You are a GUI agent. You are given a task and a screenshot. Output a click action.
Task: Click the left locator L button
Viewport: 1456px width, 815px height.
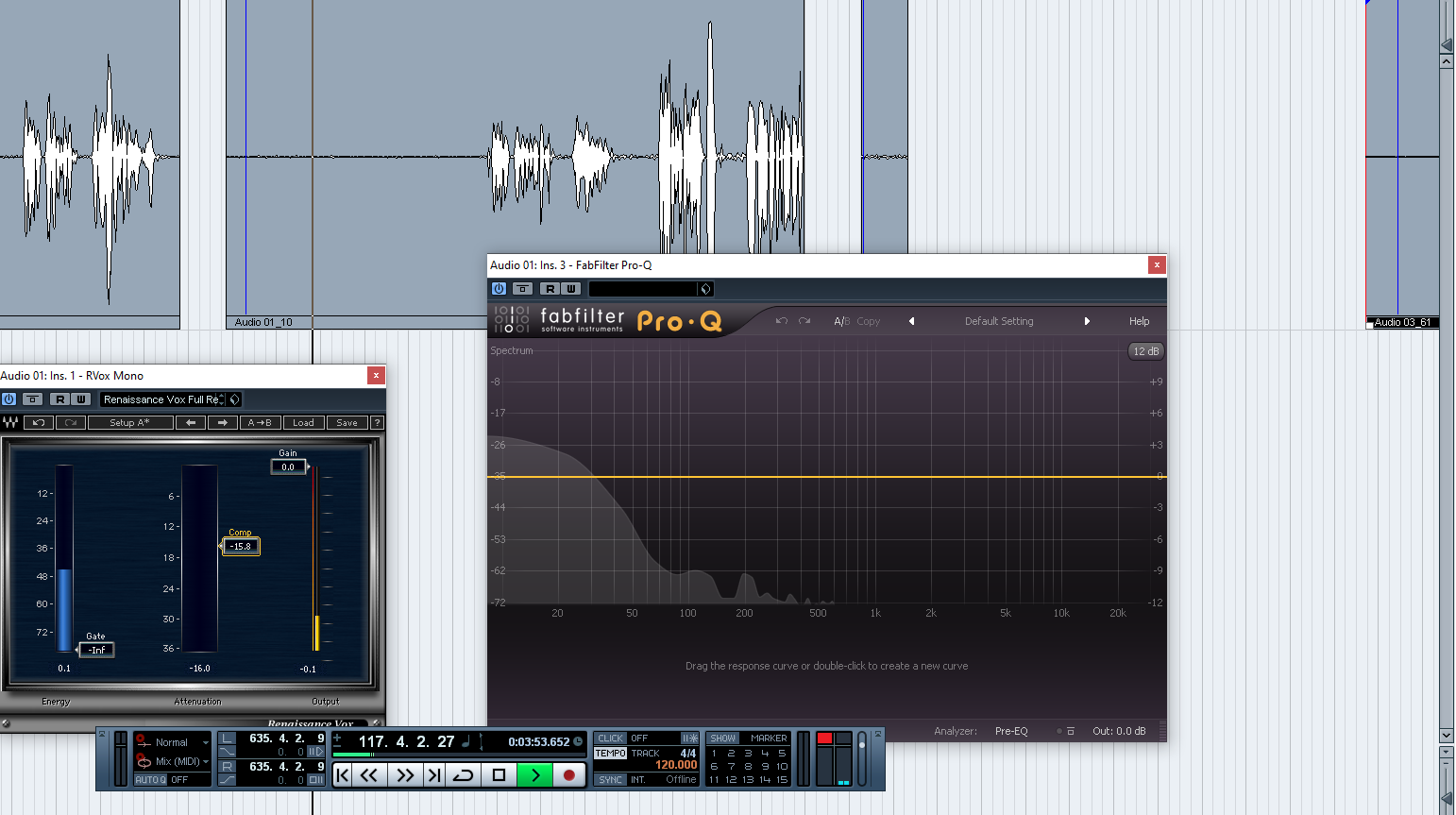click(x=228, y=739)
